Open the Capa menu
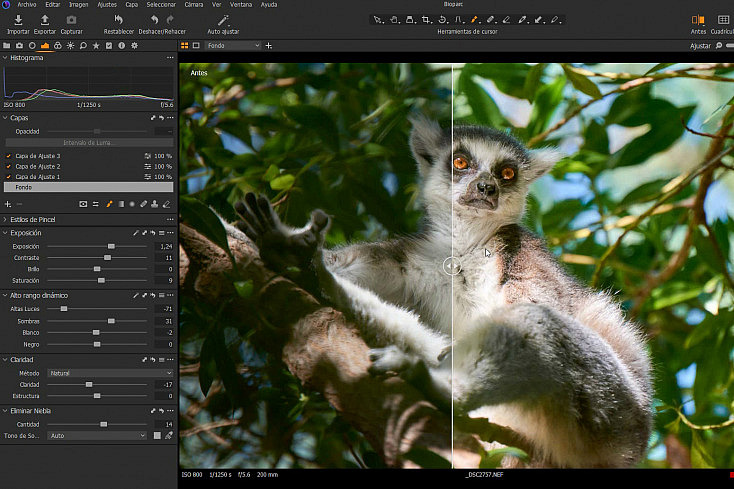734x489 pixels. click(x=132, y=4)
